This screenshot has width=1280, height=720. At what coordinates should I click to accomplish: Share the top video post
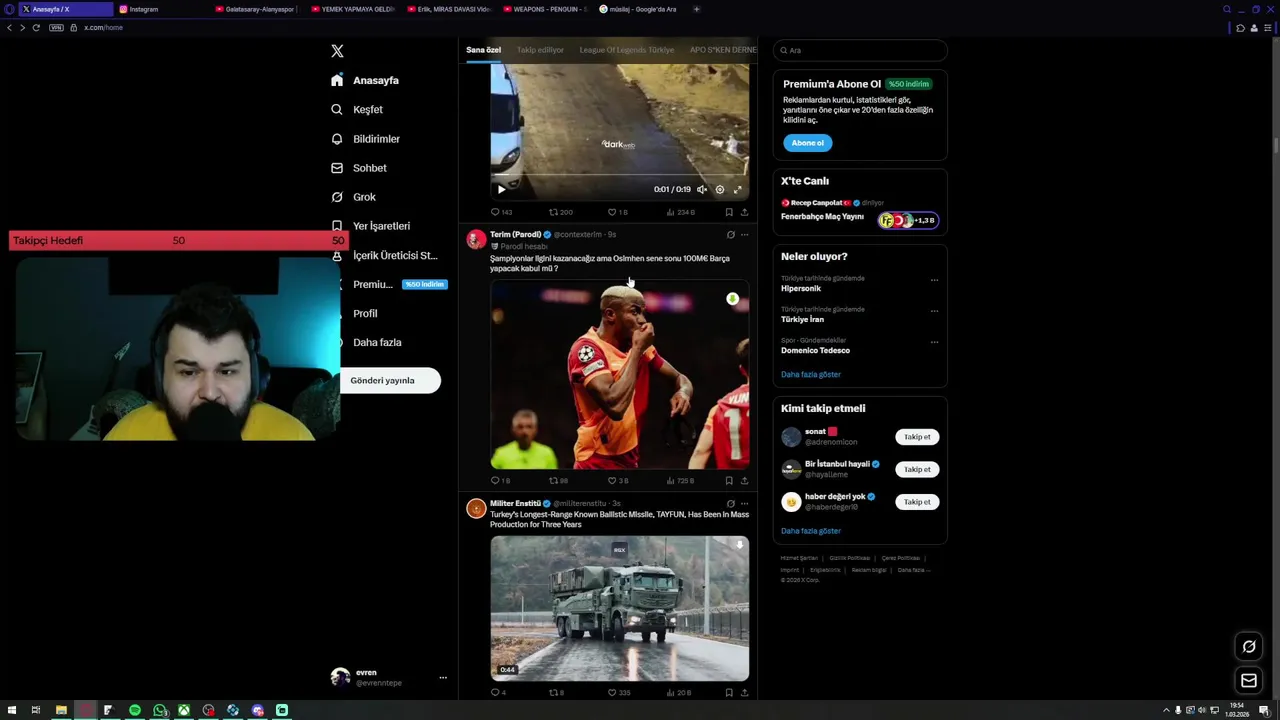click(x=744, y=212)
